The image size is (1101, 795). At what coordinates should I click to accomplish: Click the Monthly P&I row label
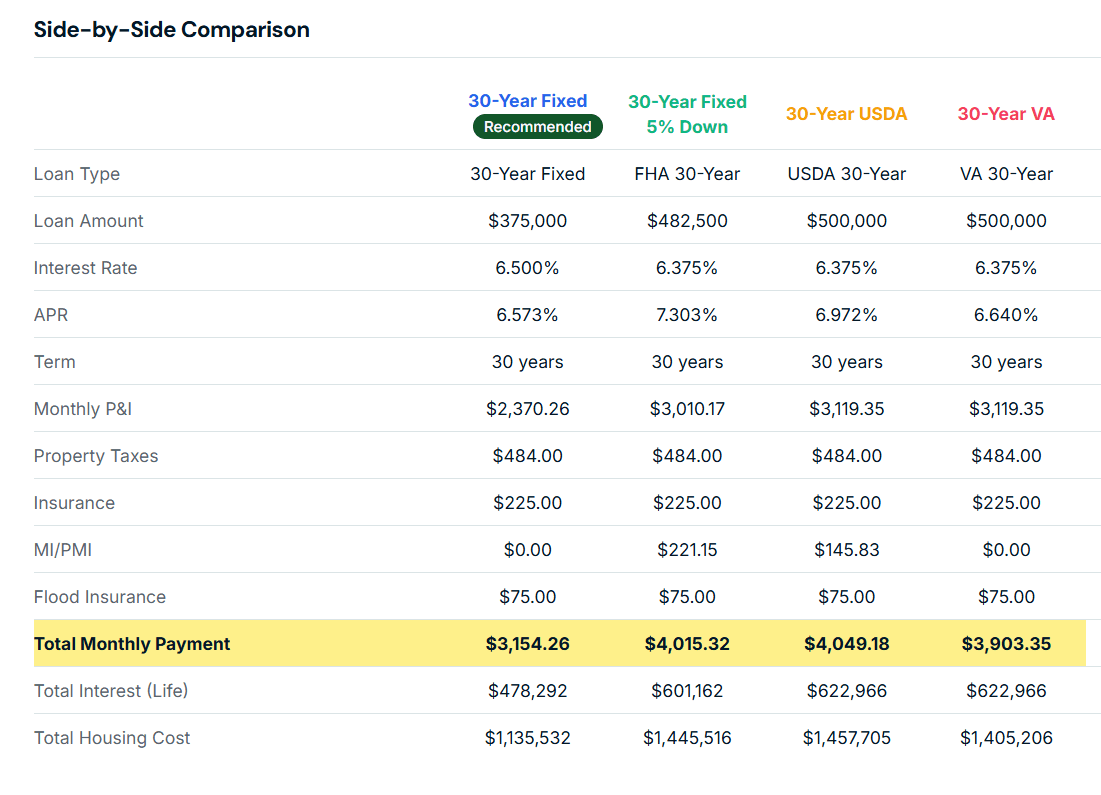coord(83,408)
